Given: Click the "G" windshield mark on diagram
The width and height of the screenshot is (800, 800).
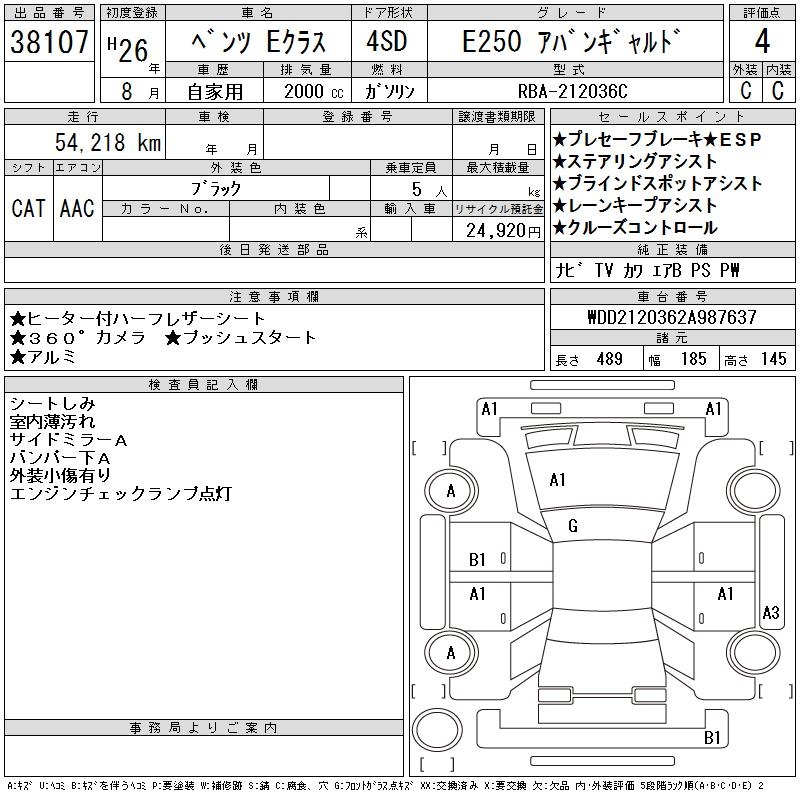Looking at the screenshot, I should click(x=573, y=526).
